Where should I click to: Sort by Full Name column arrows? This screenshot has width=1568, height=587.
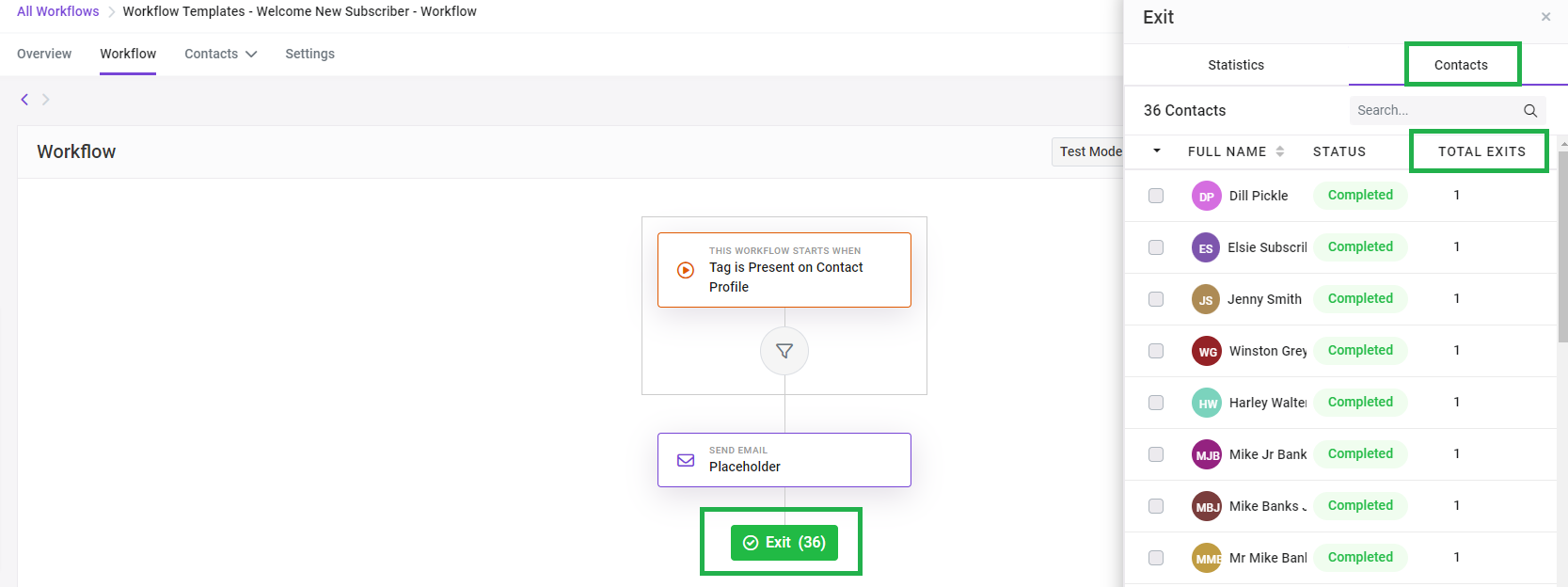pyautogui.click(x=1280, y=151)
